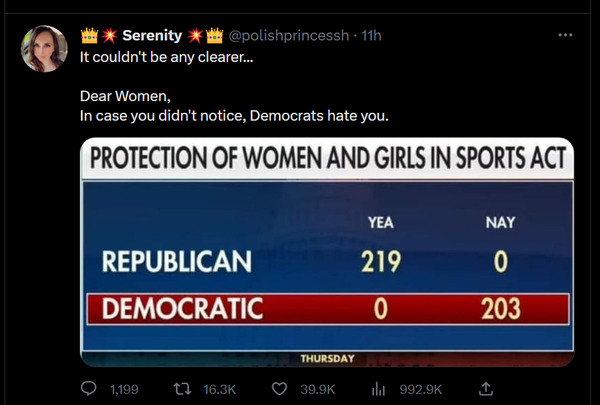Viewport: 600px width, 405px height.
Task: Click the 11h timestamp
Action: coord(370,36)
